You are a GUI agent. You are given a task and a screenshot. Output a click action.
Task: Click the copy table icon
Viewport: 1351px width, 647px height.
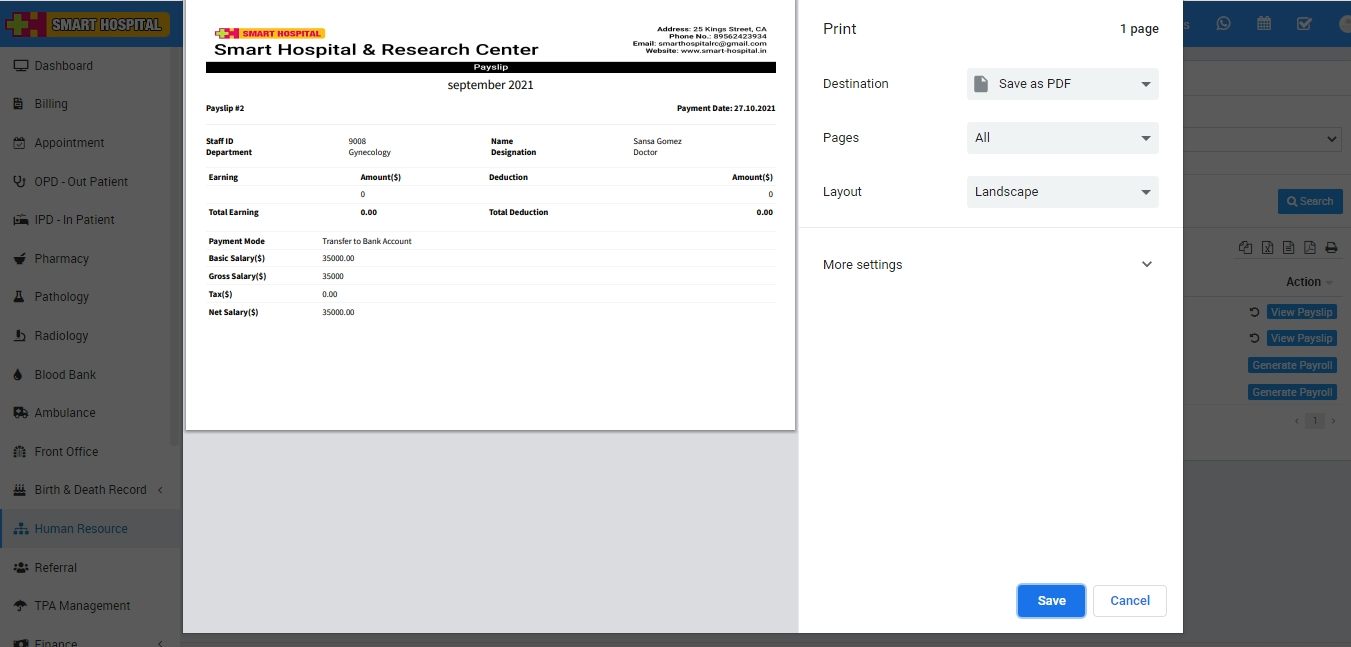(1245, 248)
